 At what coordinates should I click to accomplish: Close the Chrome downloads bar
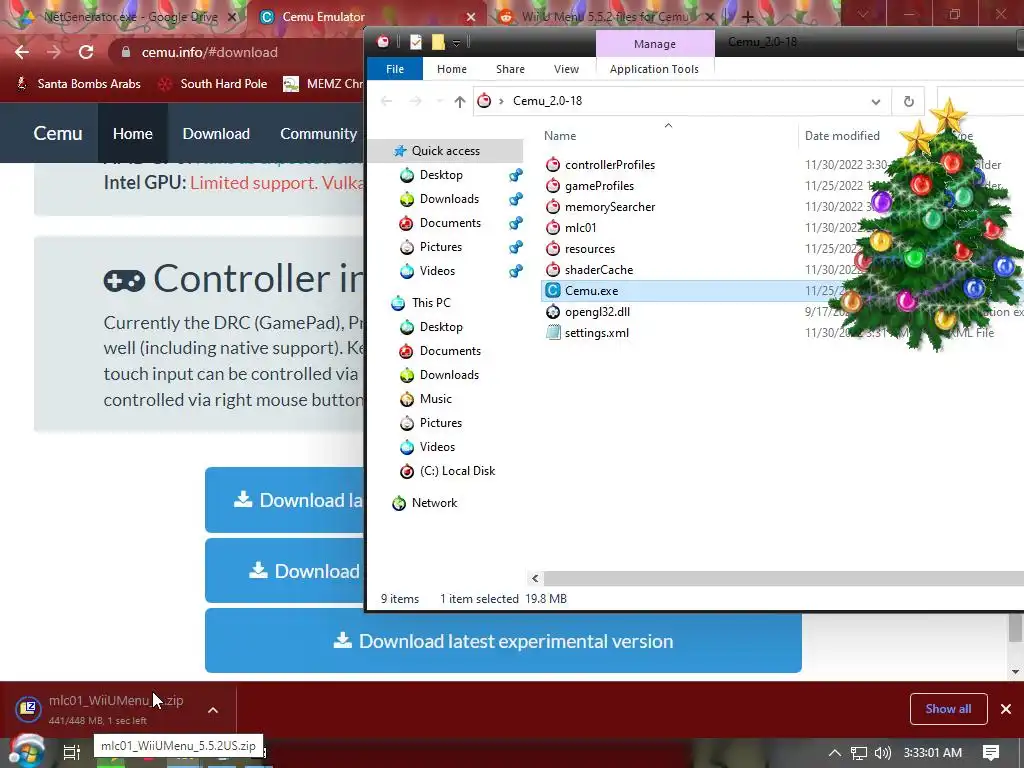coord(1006,709)
